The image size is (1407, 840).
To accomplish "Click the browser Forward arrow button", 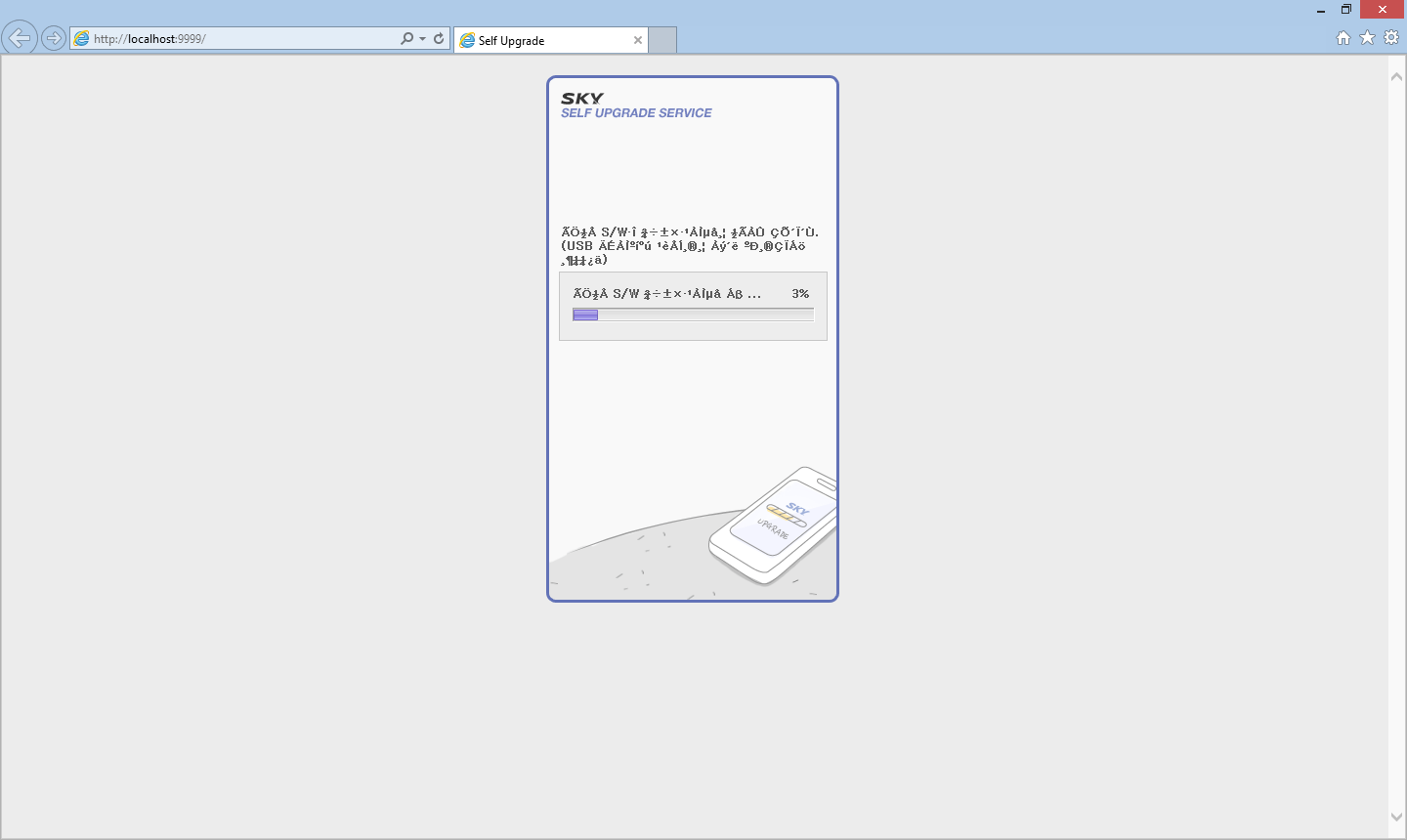I will pyautogui.click(x=54, y=39).
